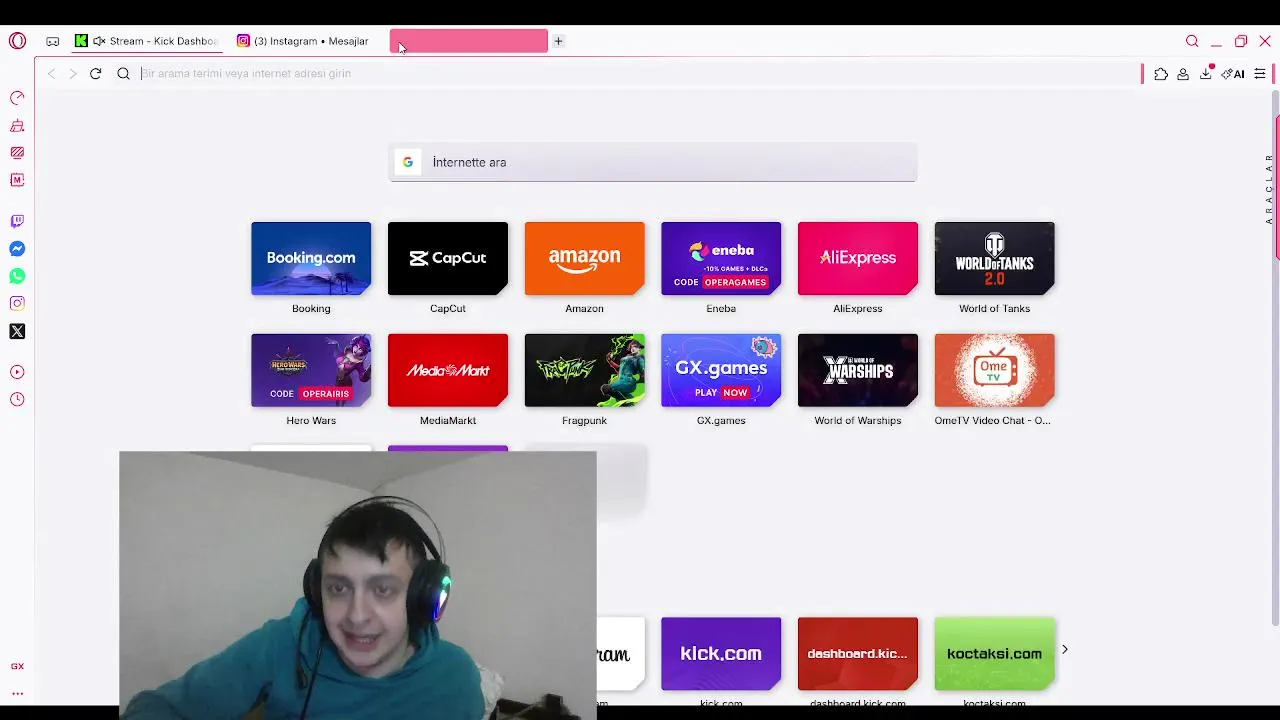Open the Amazon speed dial tile
The width and height of the screenshot is (1280, 720).
point(585,258)
